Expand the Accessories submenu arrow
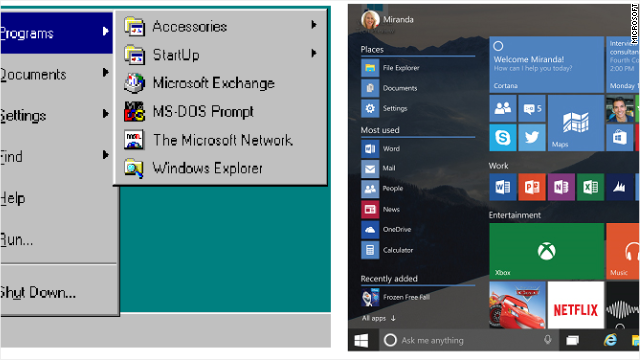Viewport: 640px width, 360px height. [x=313, y=25]
